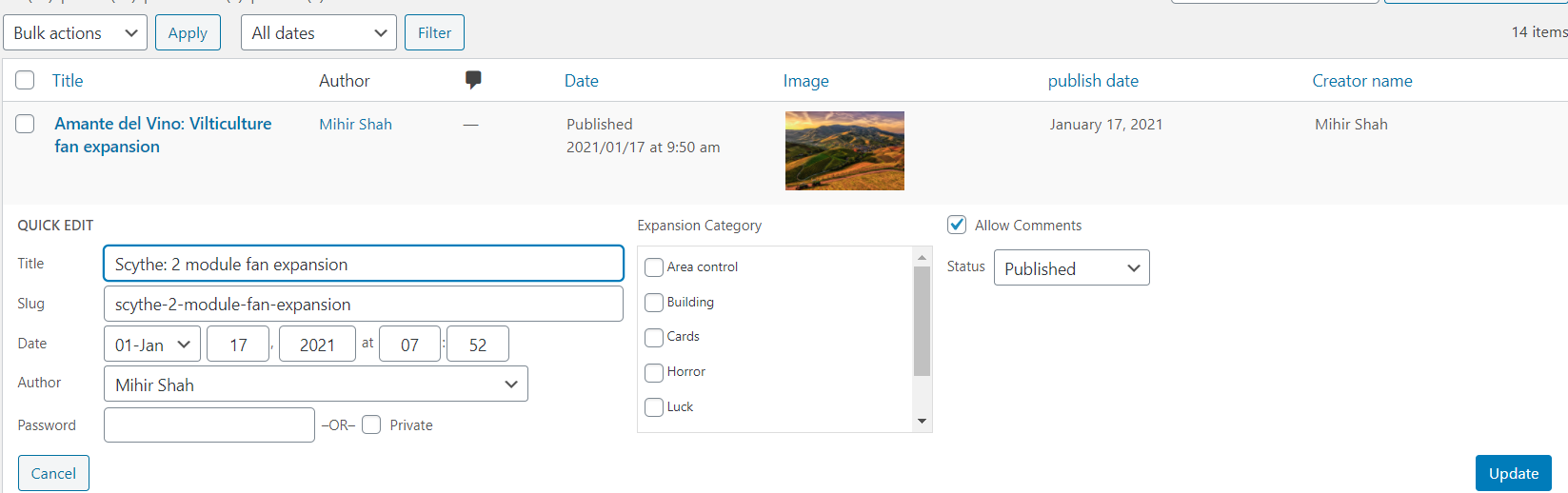This screenshot has width=1568, height=493.
Task: Tick the Cards category checkbox
Action: tap(654, 337)
